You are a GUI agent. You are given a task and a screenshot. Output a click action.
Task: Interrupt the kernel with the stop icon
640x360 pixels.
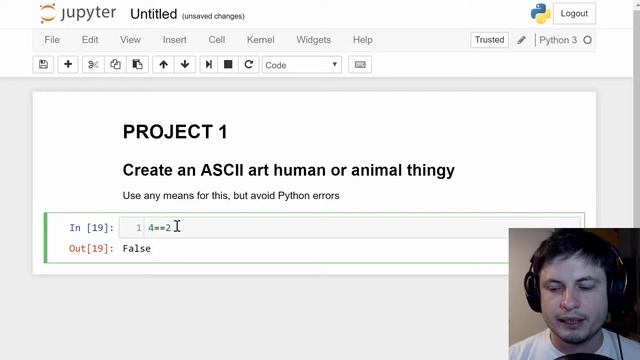pyautogui.click(x=228, y=64)
